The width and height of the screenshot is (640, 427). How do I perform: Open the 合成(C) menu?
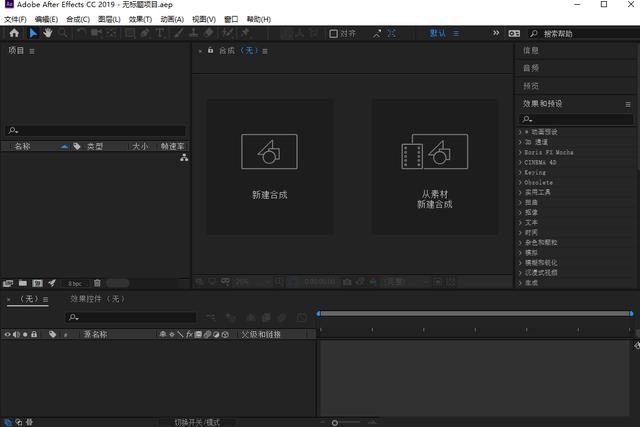78,19
